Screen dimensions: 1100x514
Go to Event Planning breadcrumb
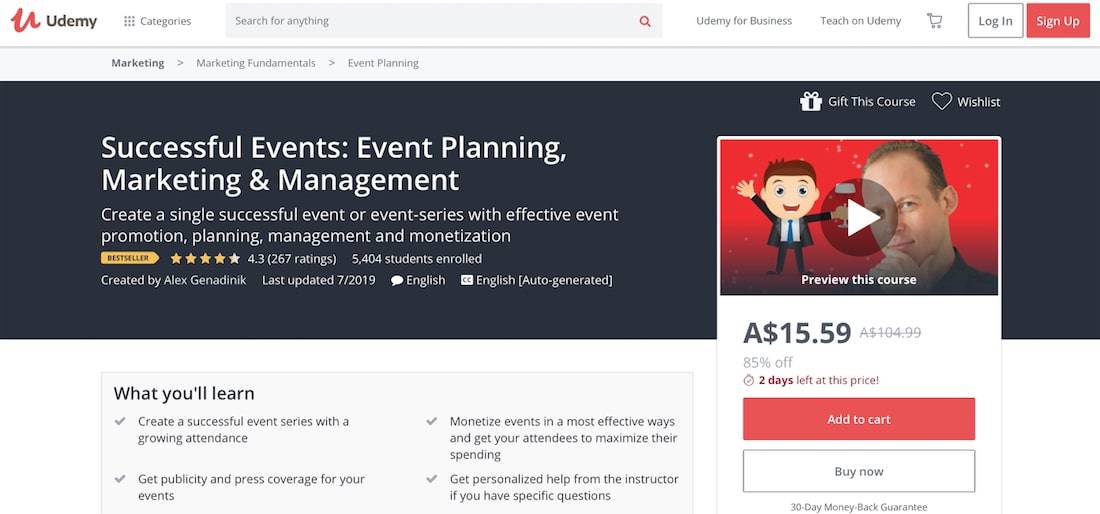click(383, 63)
